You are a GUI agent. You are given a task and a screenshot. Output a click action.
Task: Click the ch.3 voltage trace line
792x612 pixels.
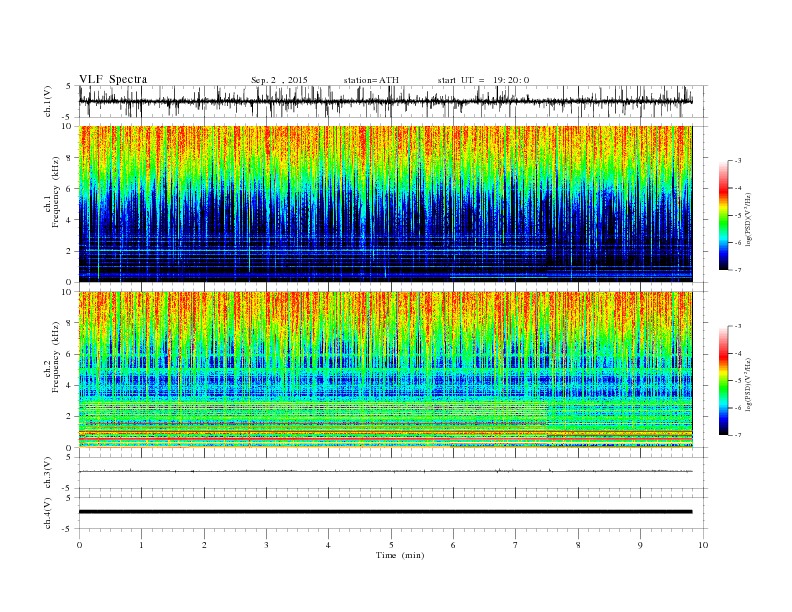tap(385, 471)
